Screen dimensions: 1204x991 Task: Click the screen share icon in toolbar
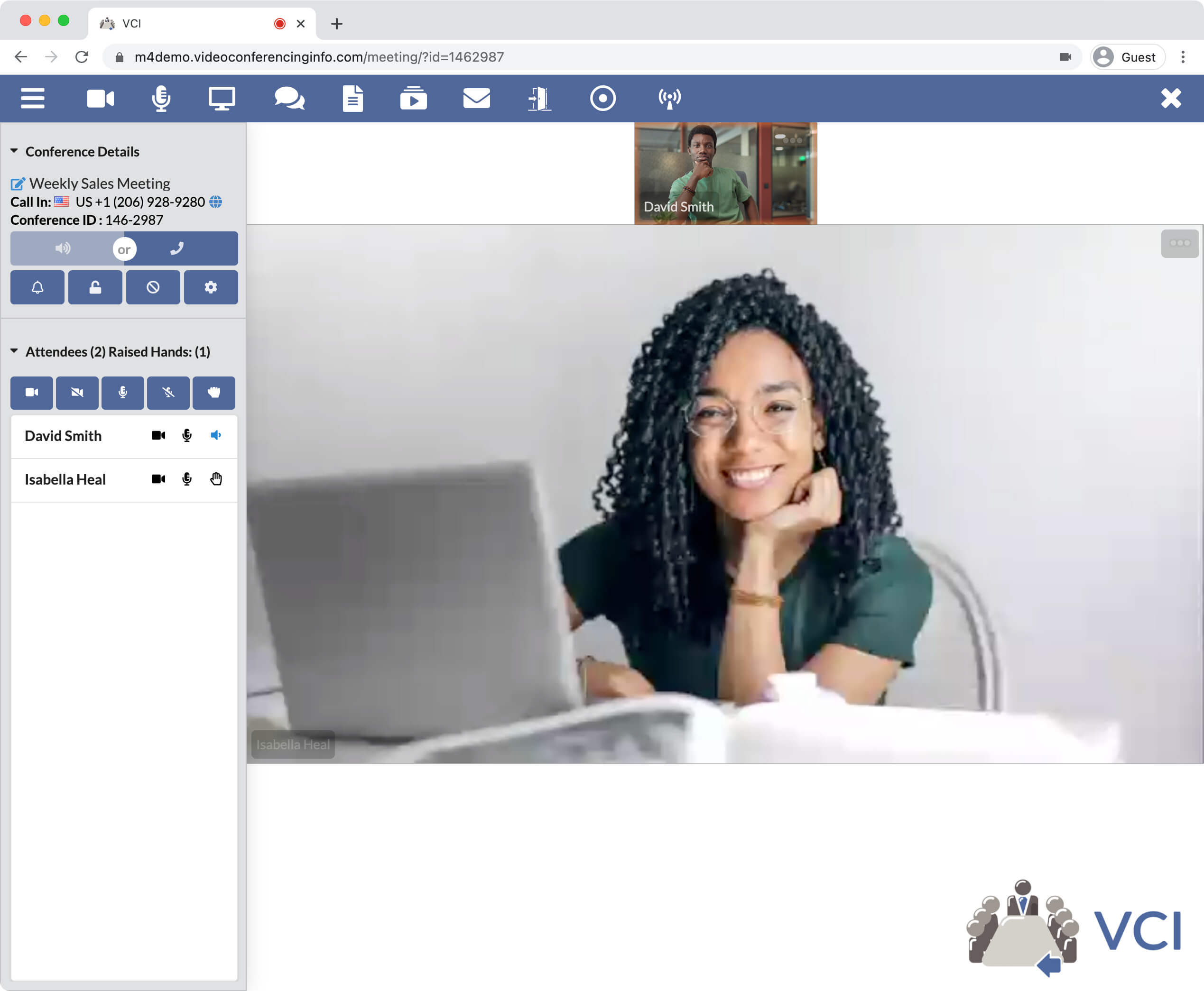point(222,97)
